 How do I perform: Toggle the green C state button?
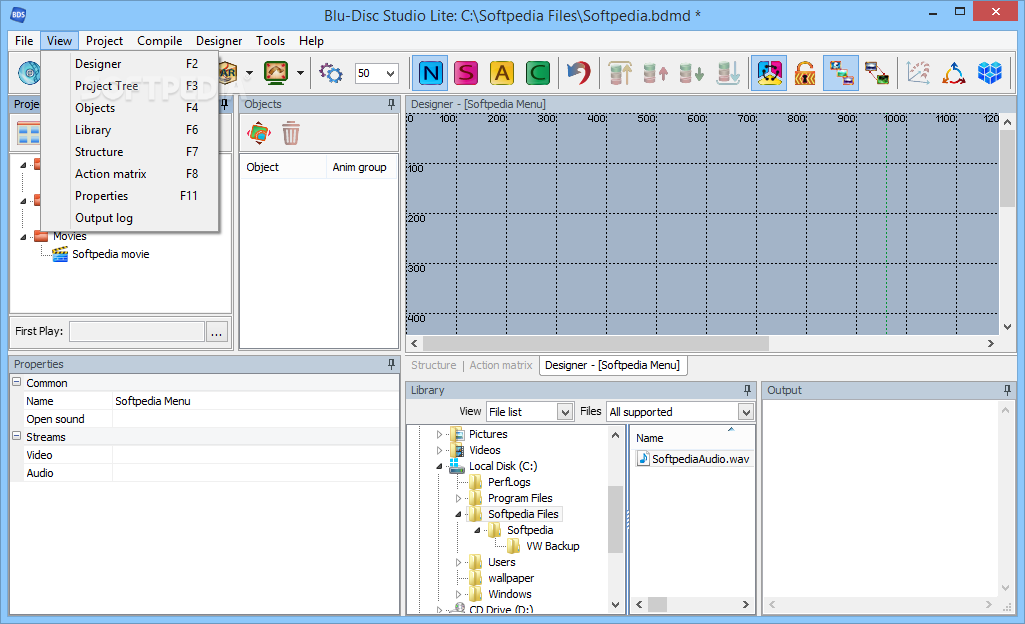537,73
